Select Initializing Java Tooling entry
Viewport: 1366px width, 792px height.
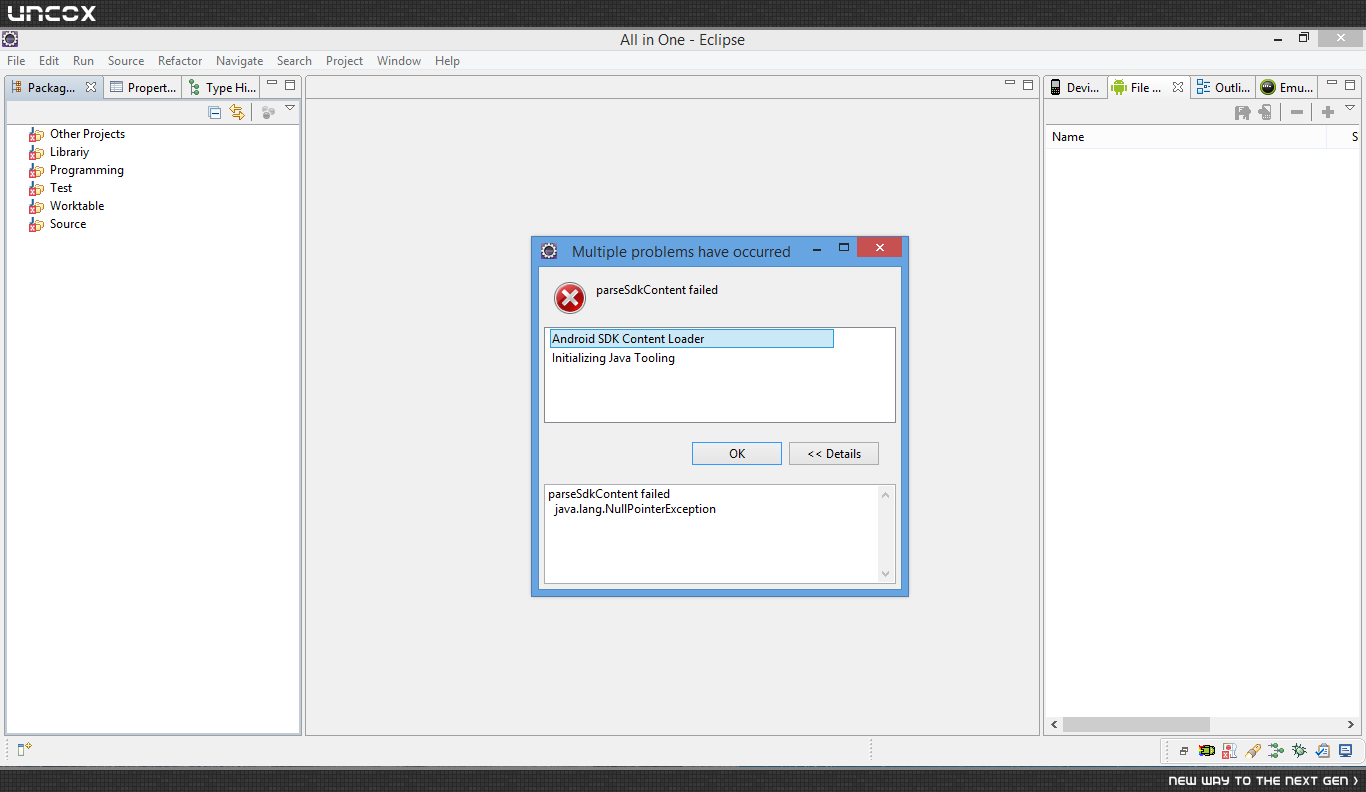click(613, 358)
